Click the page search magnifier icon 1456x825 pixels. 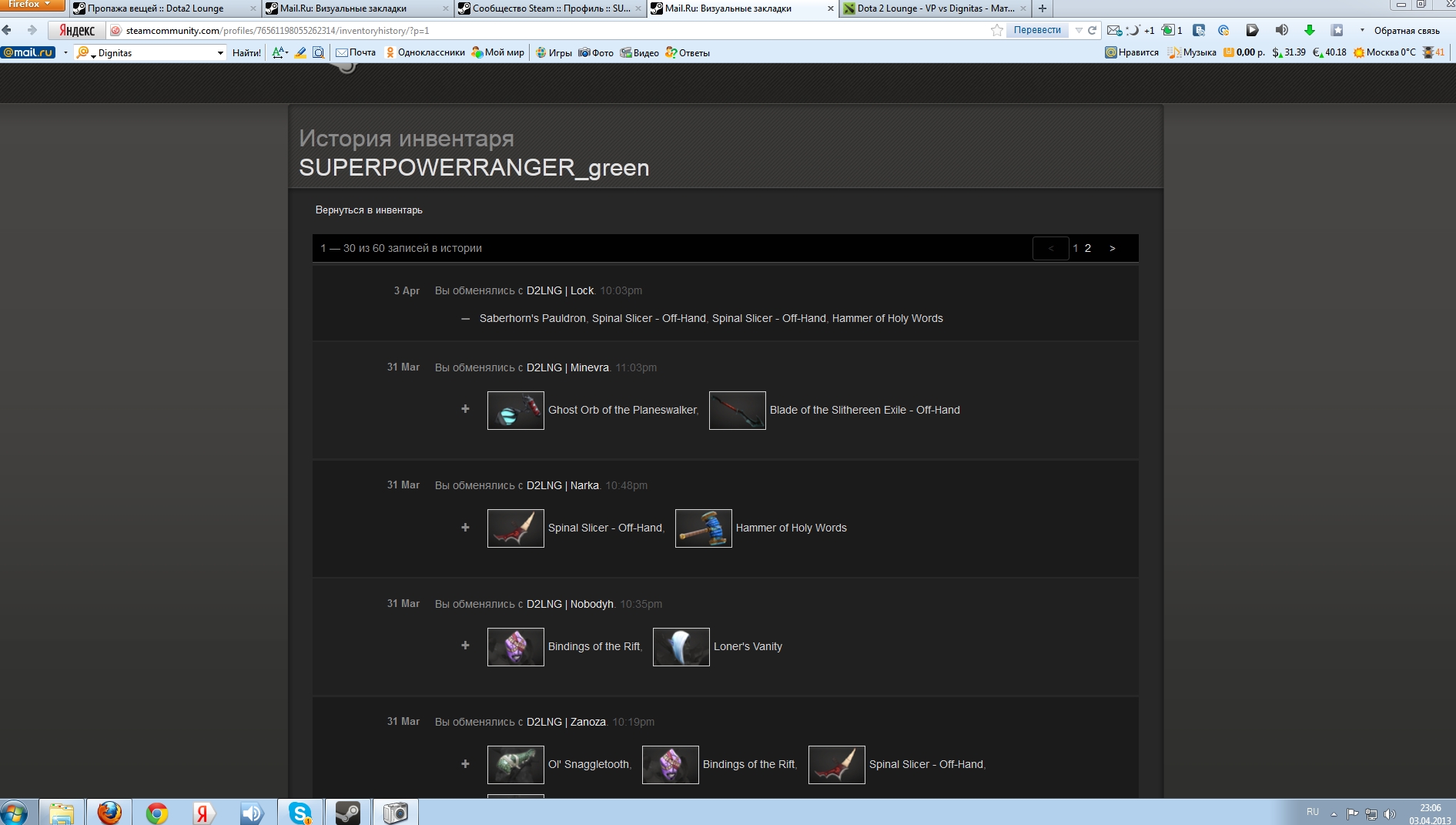click(318, 52)
